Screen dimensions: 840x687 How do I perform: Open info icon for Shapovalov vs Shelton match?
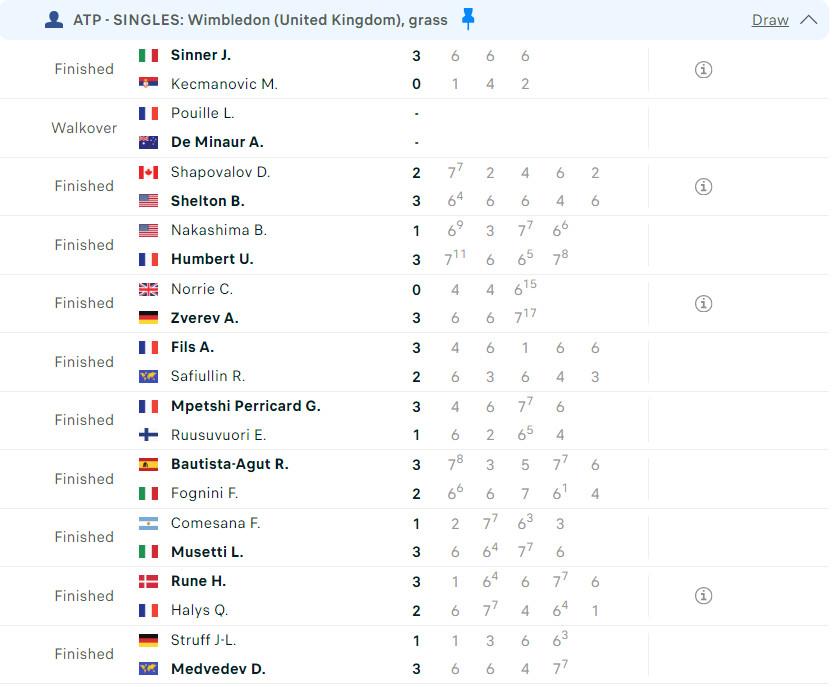(703, 186)
